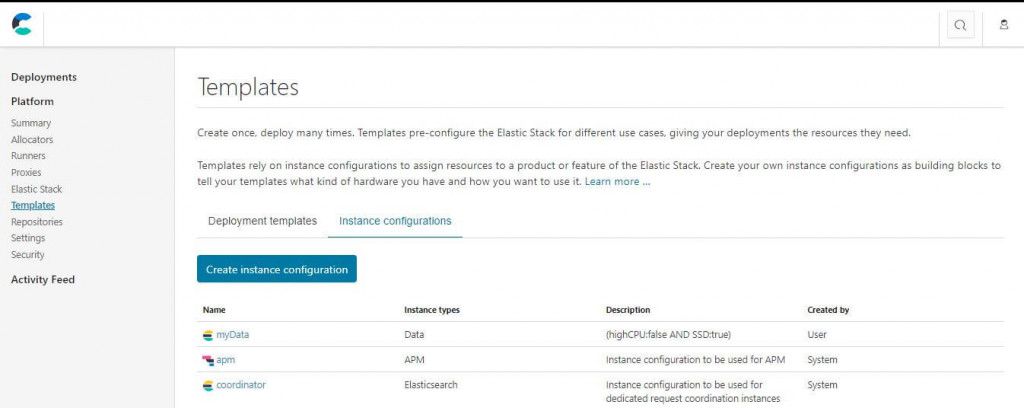Click the Elastic Cloud logo icon
Image resolution: width=1024 pixels, height=408 pixels.
pyautogui.click(x=22, y=25)
